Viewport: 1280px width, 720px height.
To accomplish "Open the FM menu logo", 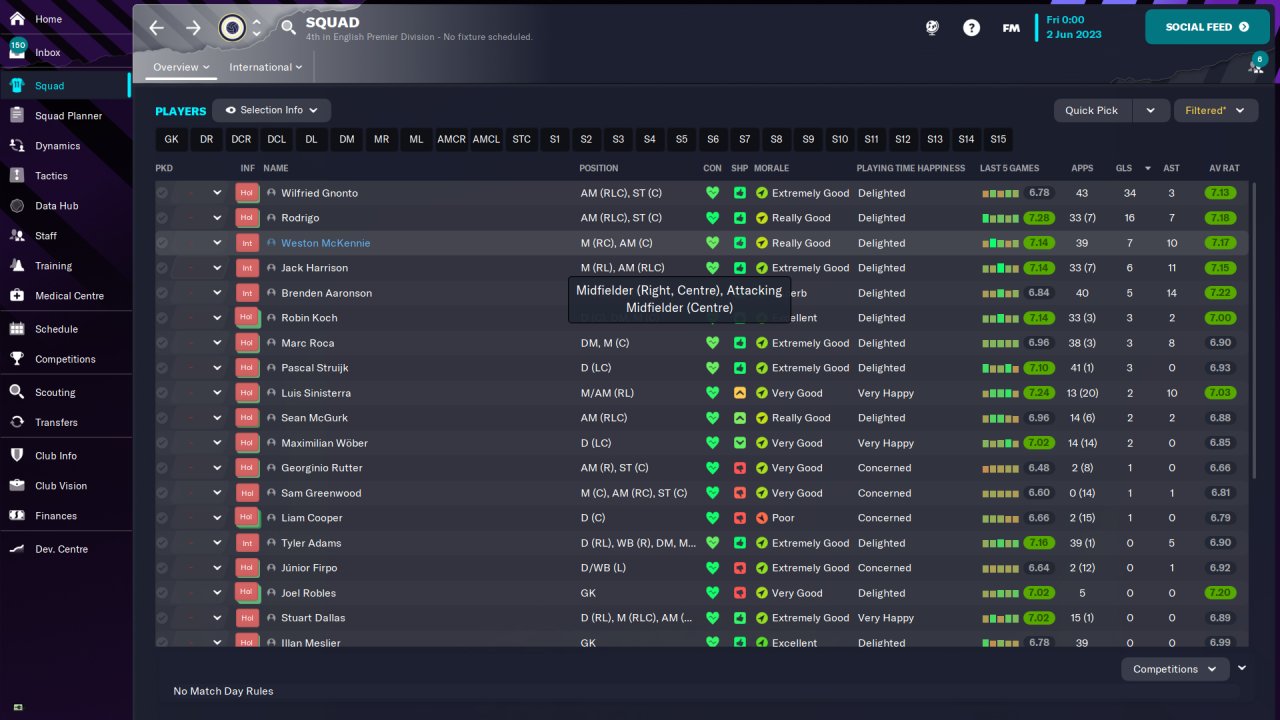I will click(1011, 28).
